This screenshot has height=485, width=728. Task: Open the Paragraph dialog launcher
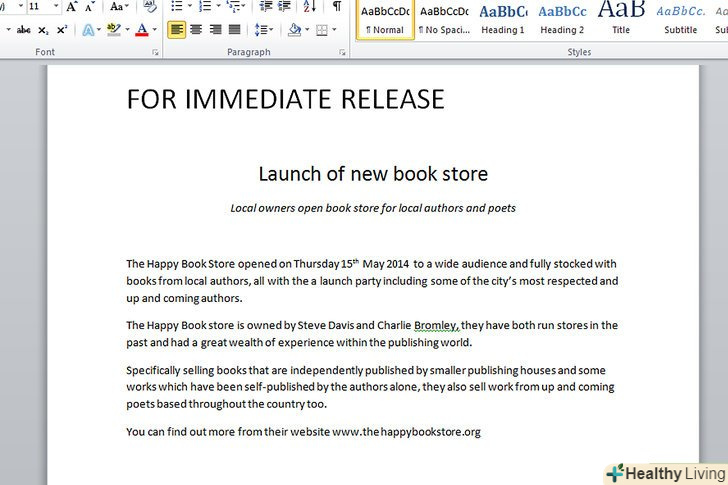coord(342,52)
